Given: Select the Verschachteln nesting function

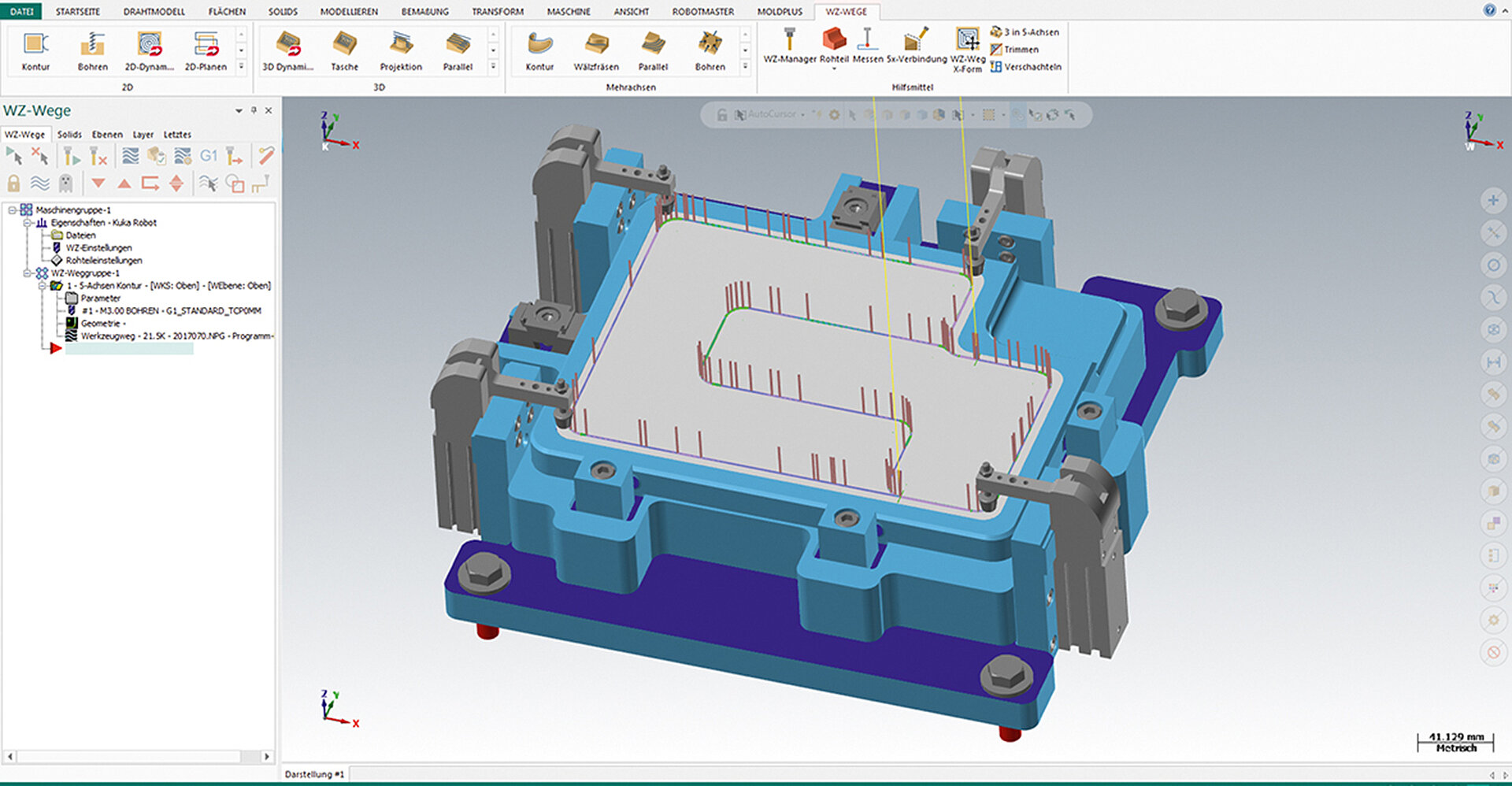Looking at the screenshot, I should (x=1024, y=66).
